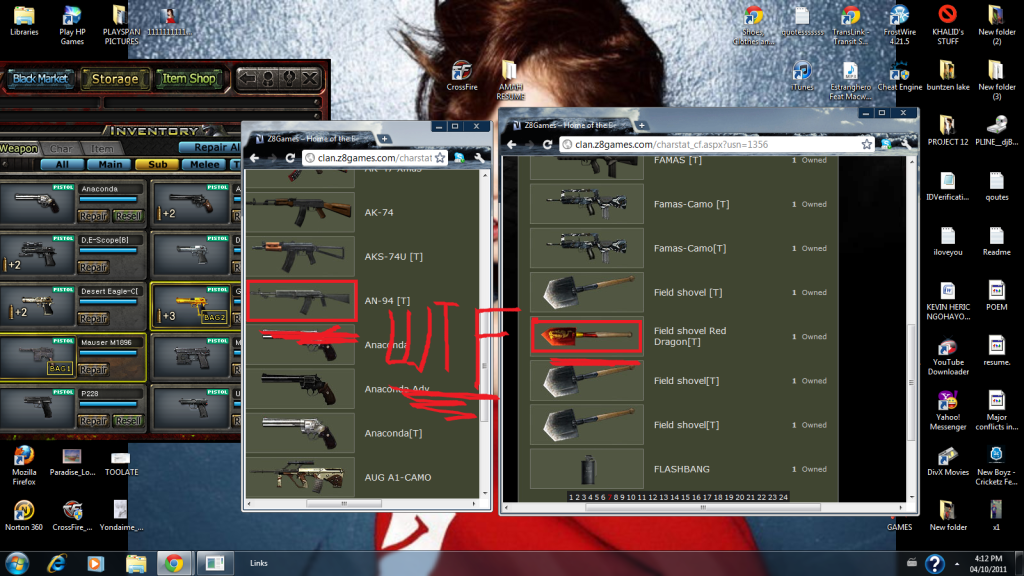Screen dimensions: 1024x576
Task: Click the game's back arrow icon
Action: click(x=245, y=77)
